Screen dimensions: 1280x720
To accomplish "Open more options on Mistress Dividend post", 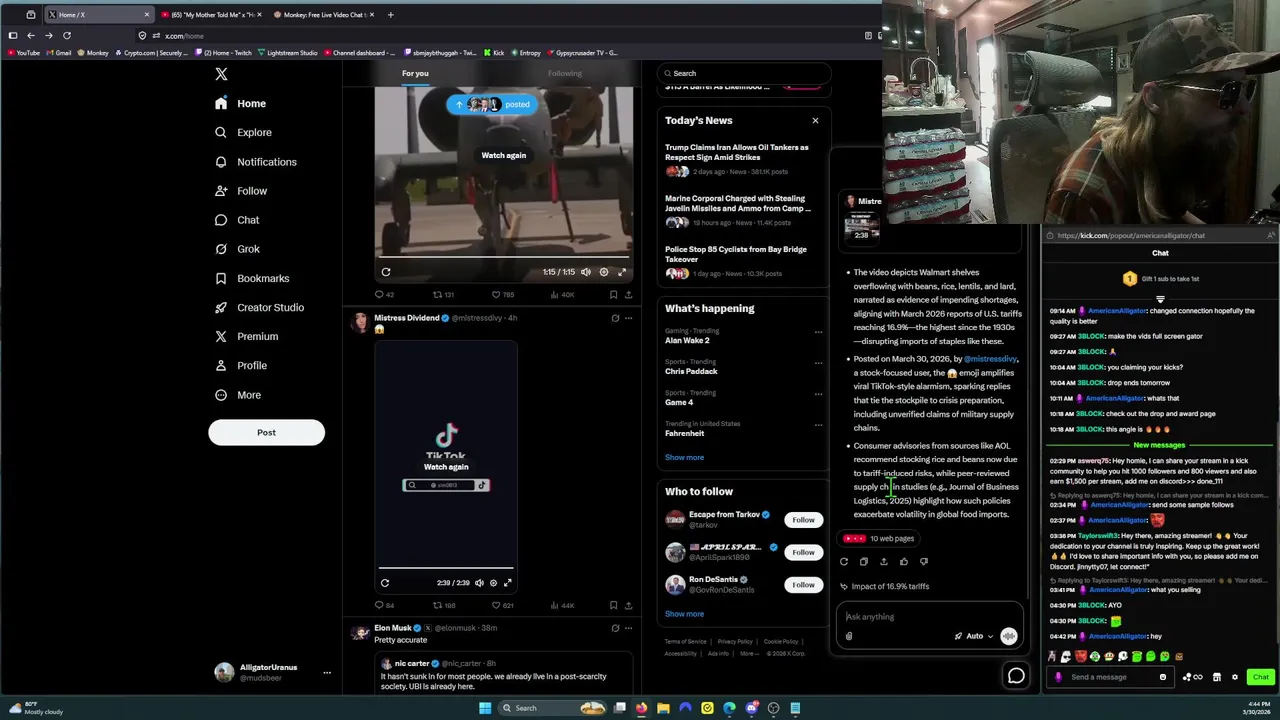I will point(628,318).
